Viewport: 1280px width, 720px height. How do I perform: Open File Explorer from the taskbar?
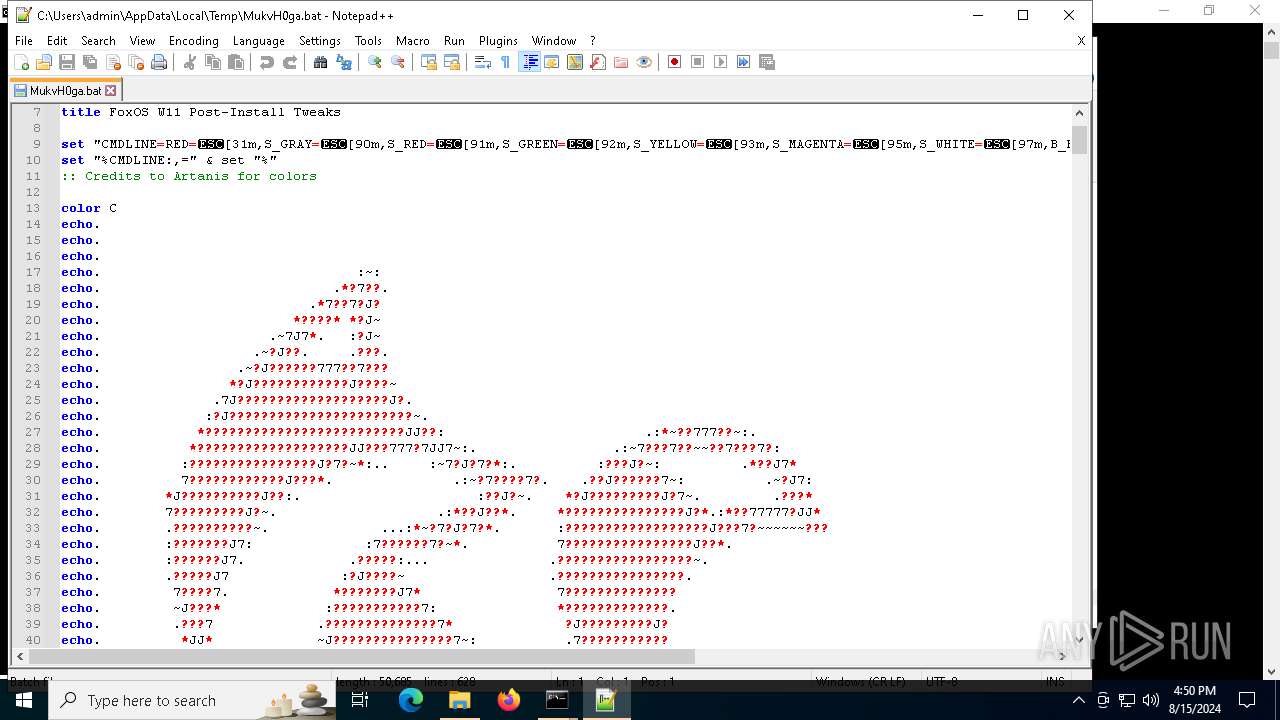pyautogui.click(x=460, y=700)
